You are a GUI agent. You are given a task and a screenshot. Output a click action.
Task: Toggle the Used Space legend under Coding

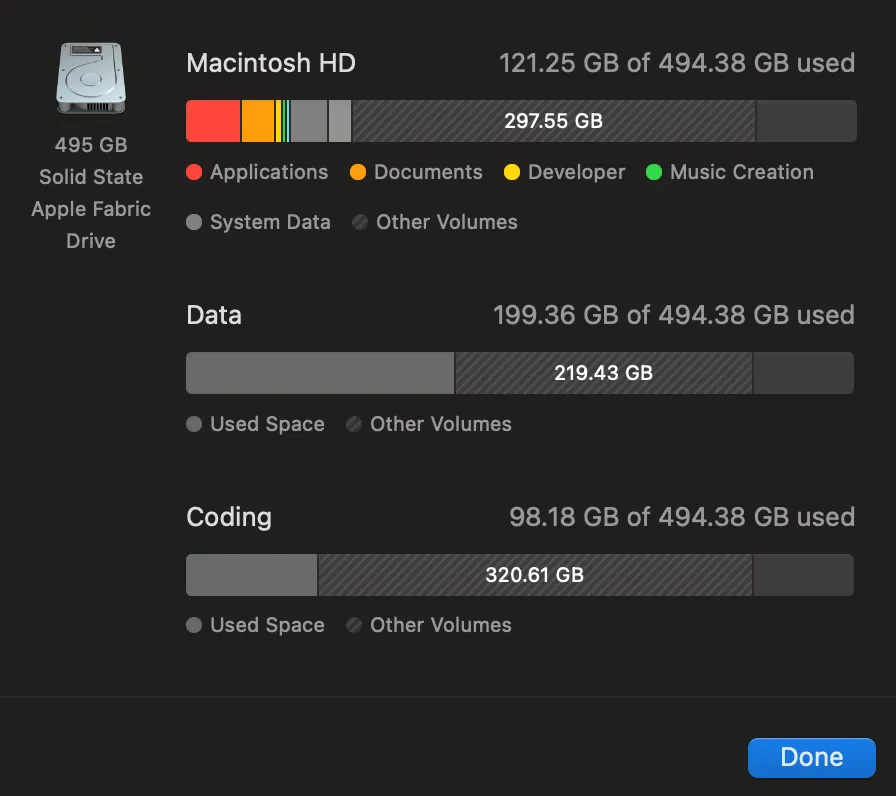(x=193, y=625)
